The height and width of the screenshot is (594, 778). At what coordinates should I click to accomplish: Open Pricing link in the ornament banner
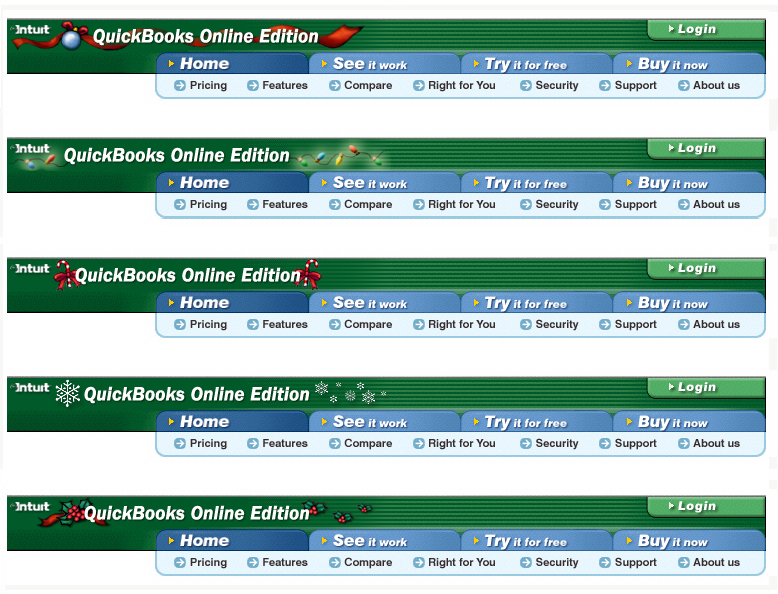coord(208,85)
